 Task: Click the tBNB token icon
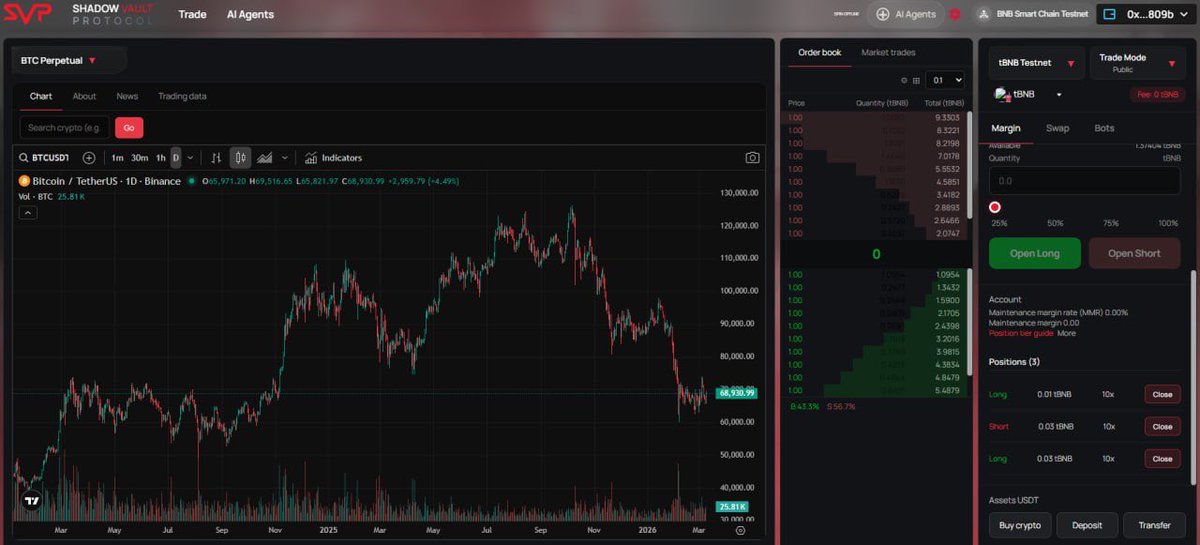(1001, 94)
